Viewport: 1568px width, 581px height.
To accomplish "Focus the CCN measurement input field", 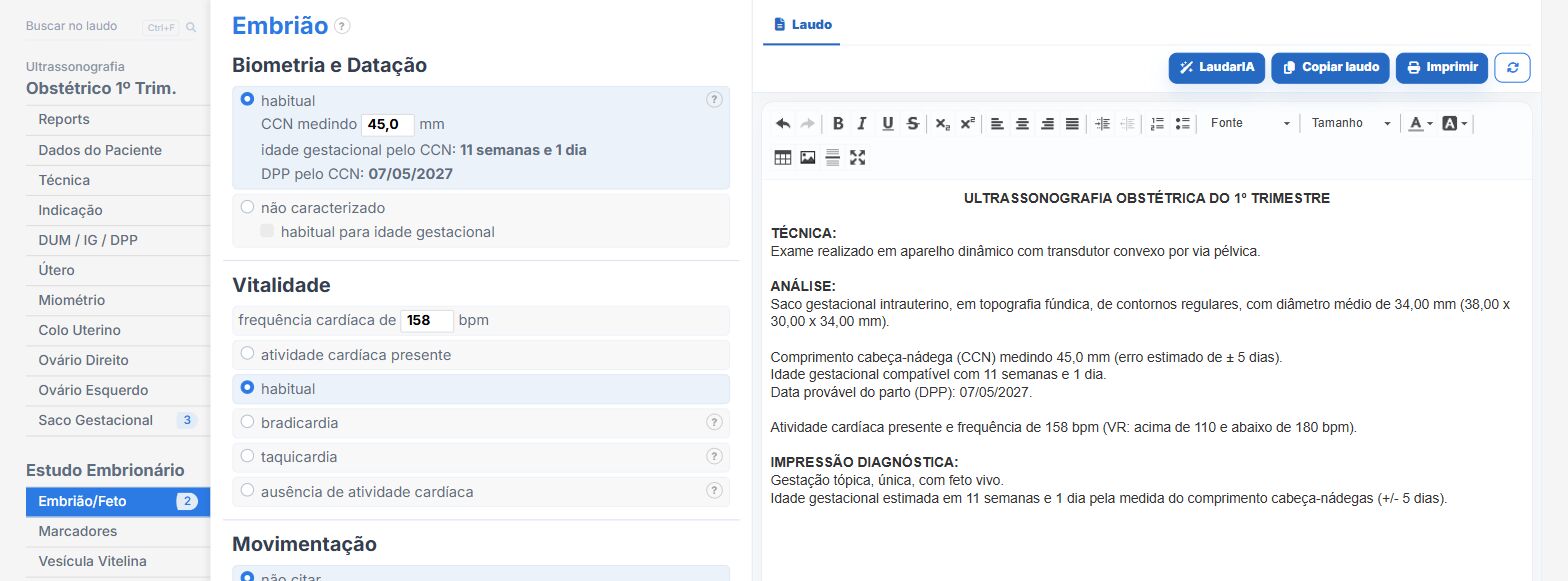I will pyautogui.click(x=387, y=124).
